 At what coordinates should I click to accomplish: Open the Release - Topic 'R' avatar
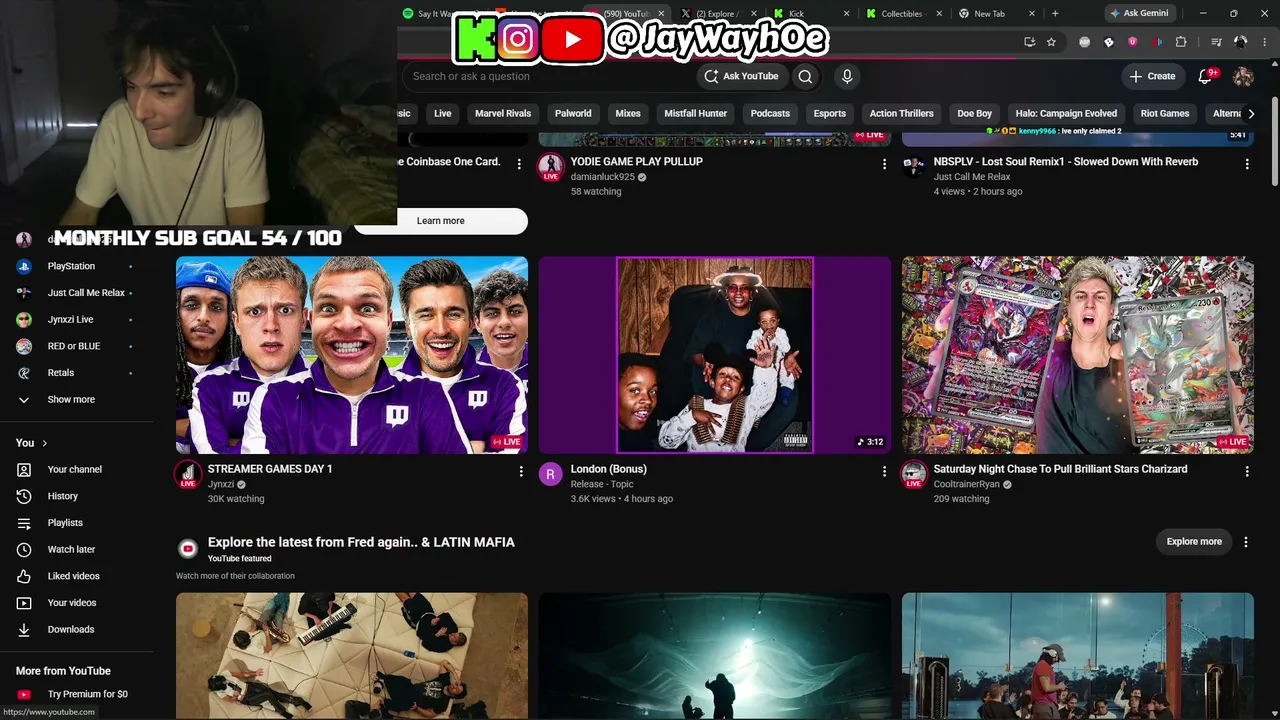coord(551,474)
